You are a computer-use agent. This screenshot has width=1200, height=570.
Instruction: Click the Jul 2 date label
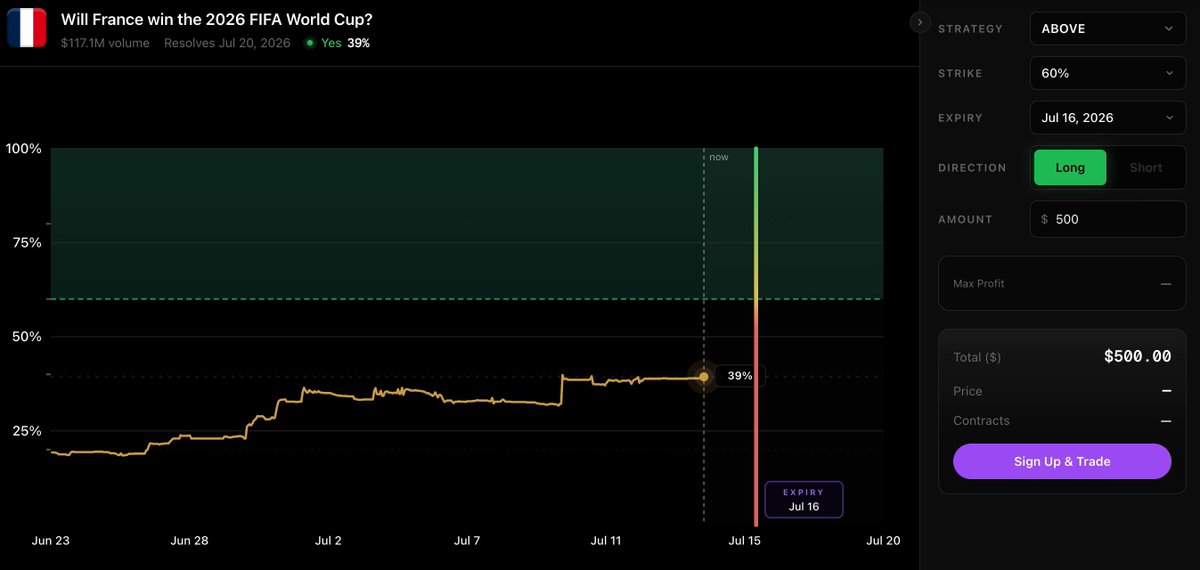click(x=328, y=540)
